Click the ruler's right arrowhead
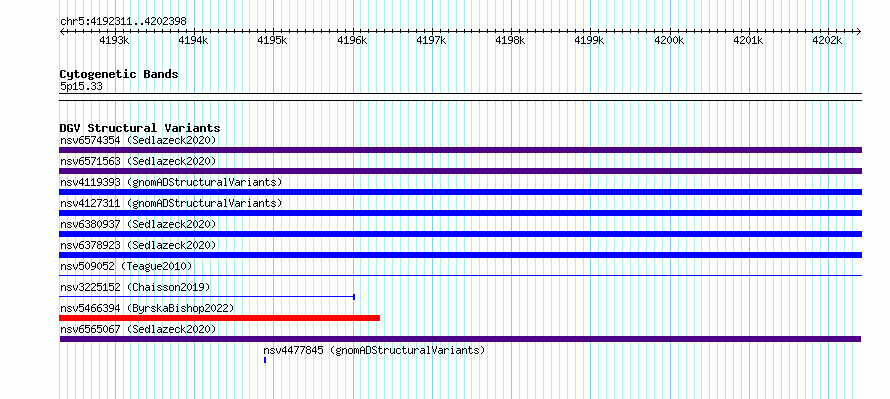The image size is (890, 399). click(859, 31)
